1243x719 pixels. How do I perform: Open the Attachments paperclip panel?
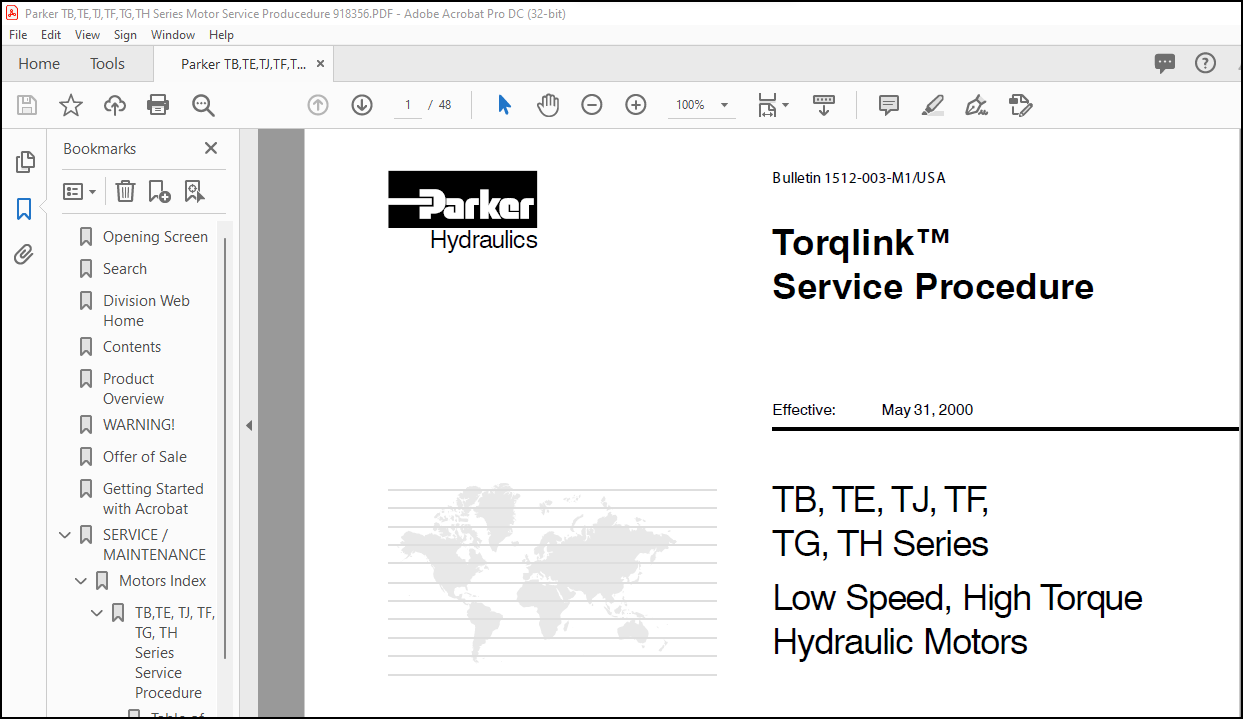24,255
